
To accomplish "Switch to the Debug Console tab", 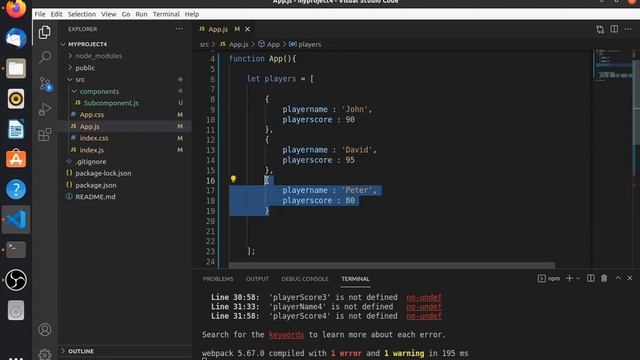I will [x=305, y=279].
